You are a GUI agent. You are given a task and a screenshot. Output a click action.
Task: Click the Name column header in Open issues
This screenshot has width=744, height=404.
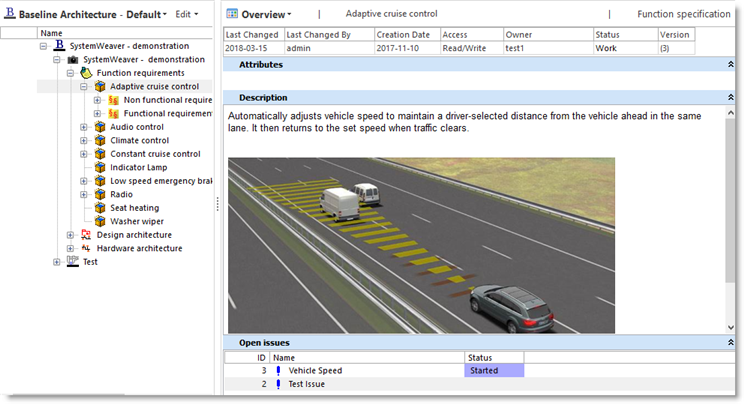tap(367, 357)
